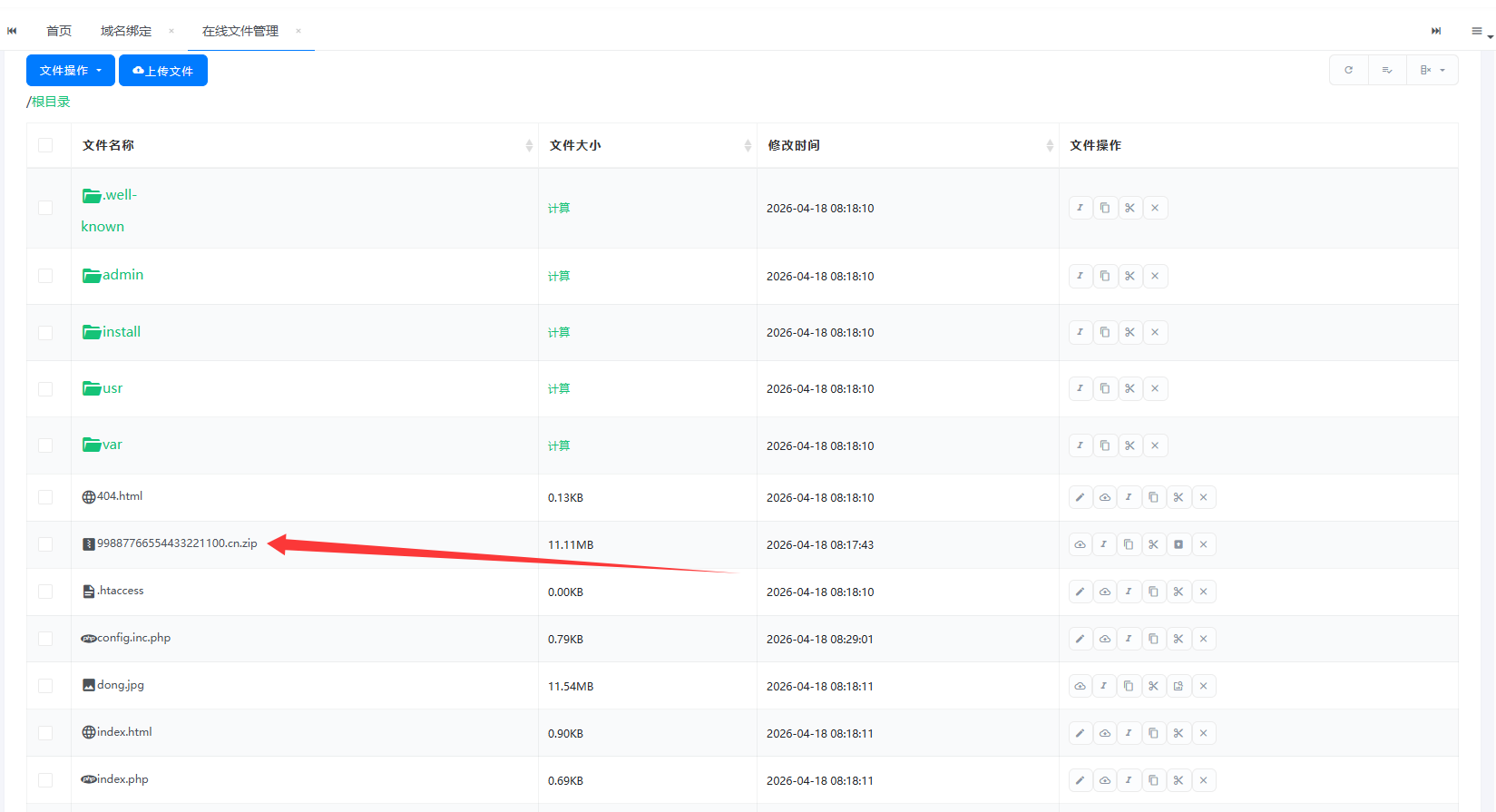Expand the column visibility dropdown at top right

1432,70
